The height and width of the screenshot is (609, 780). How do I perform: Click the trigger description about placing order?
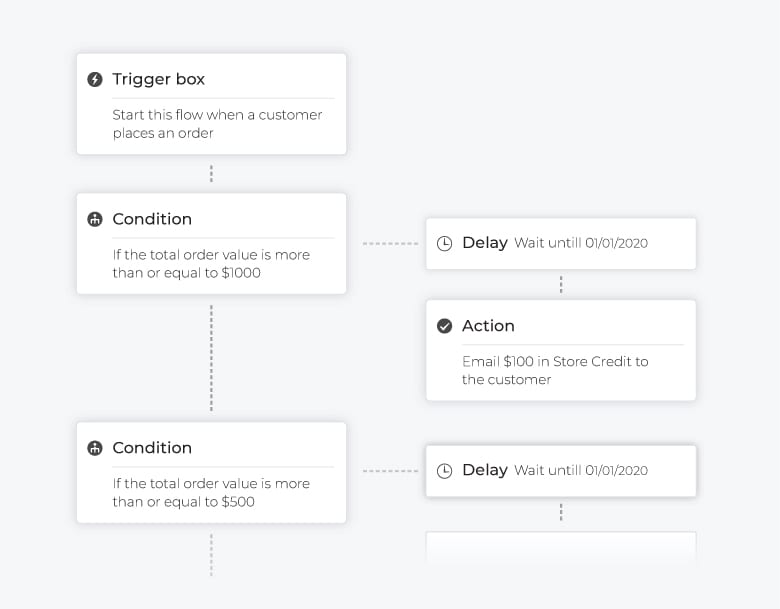217,124
